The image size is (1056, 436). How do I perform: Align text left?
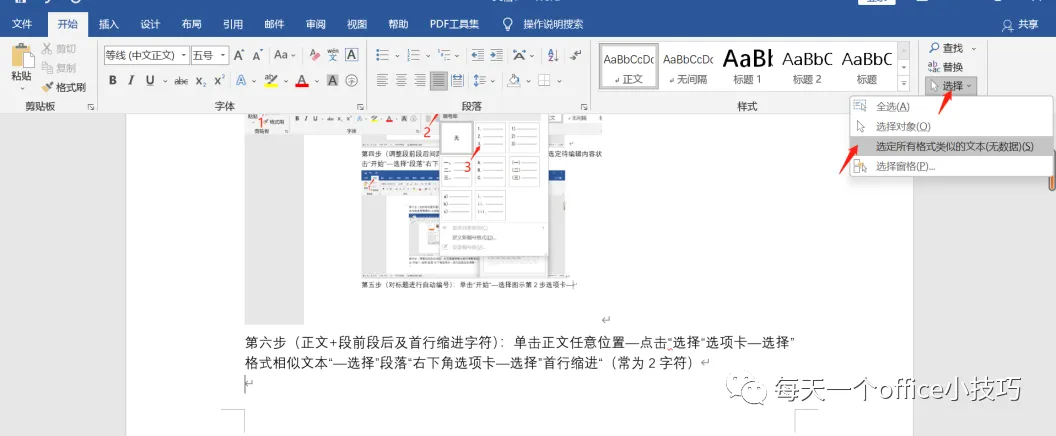click(383, 81)
